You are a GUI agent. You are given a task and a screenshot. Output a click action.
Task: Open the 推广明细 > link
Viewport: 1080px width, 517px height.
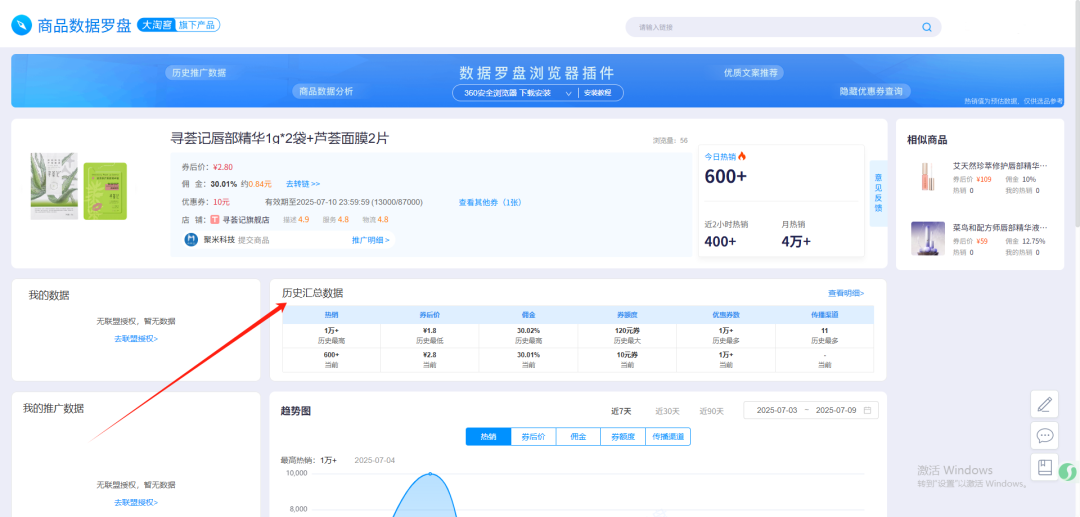[371, 240]
